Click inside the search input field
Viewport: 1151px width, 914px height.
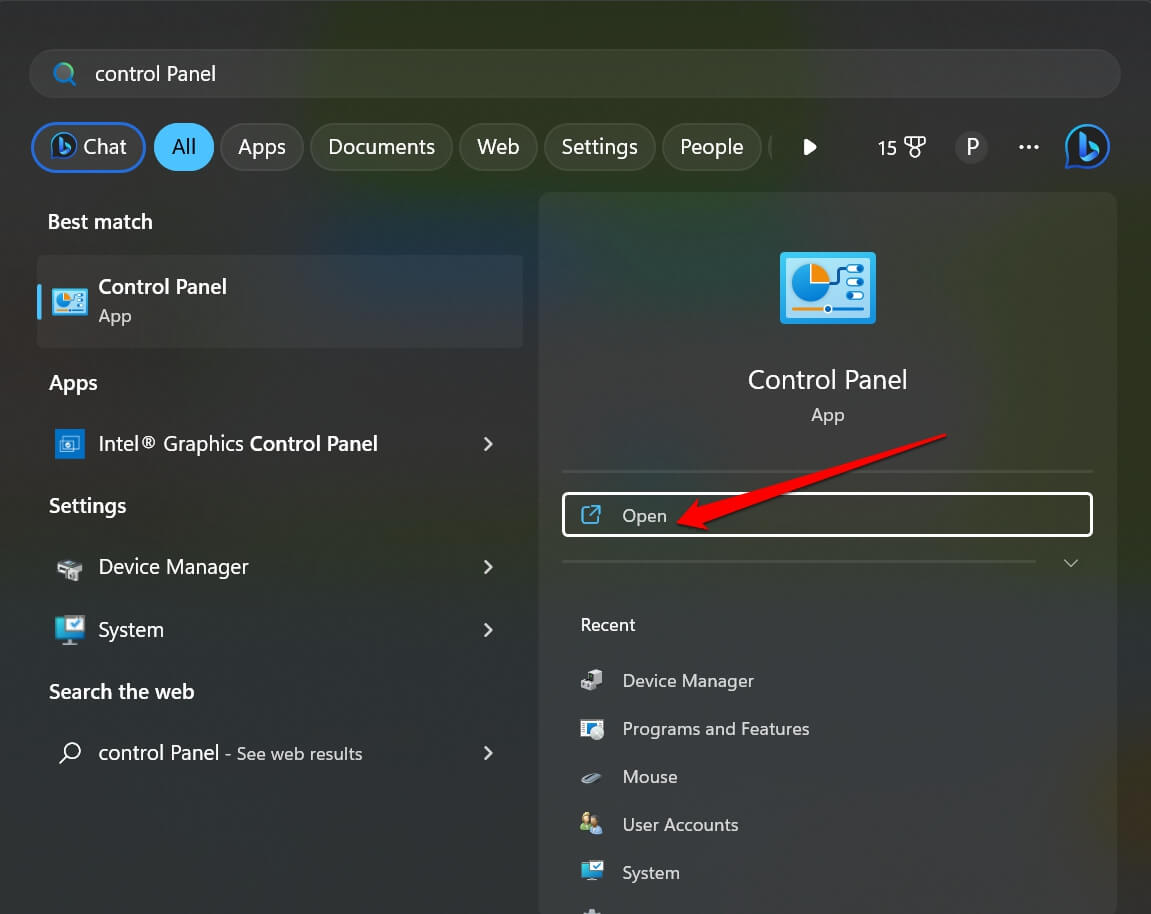400,73
